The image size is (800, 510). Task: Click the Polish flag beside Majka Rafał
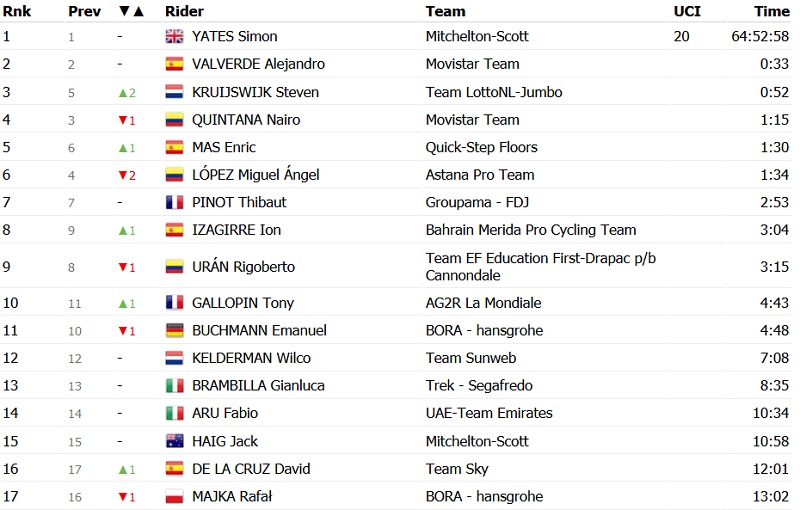click(x=174, y=497)
